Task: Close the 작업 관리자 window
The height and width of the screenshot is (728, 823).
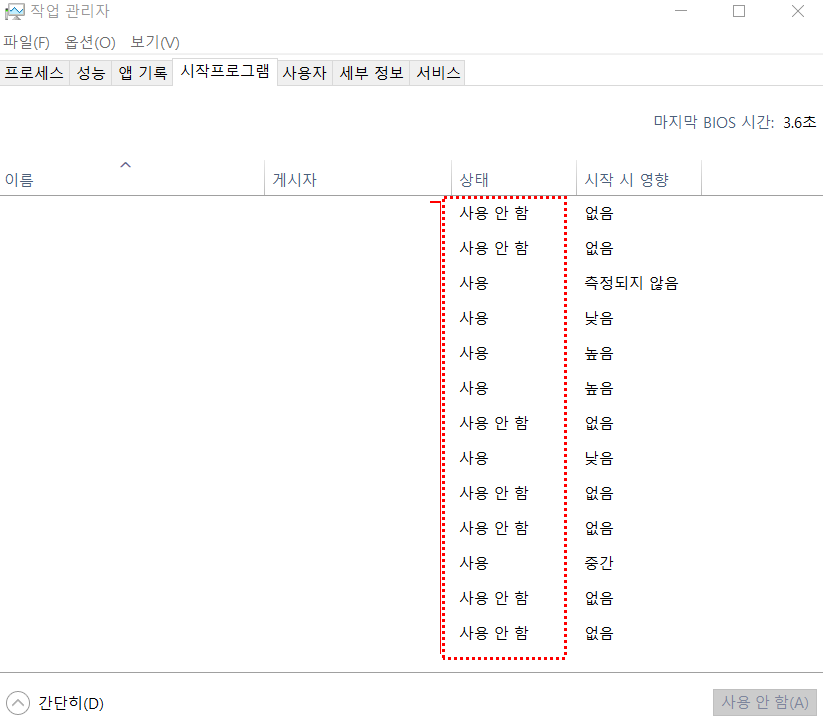Action: [798, 11]
